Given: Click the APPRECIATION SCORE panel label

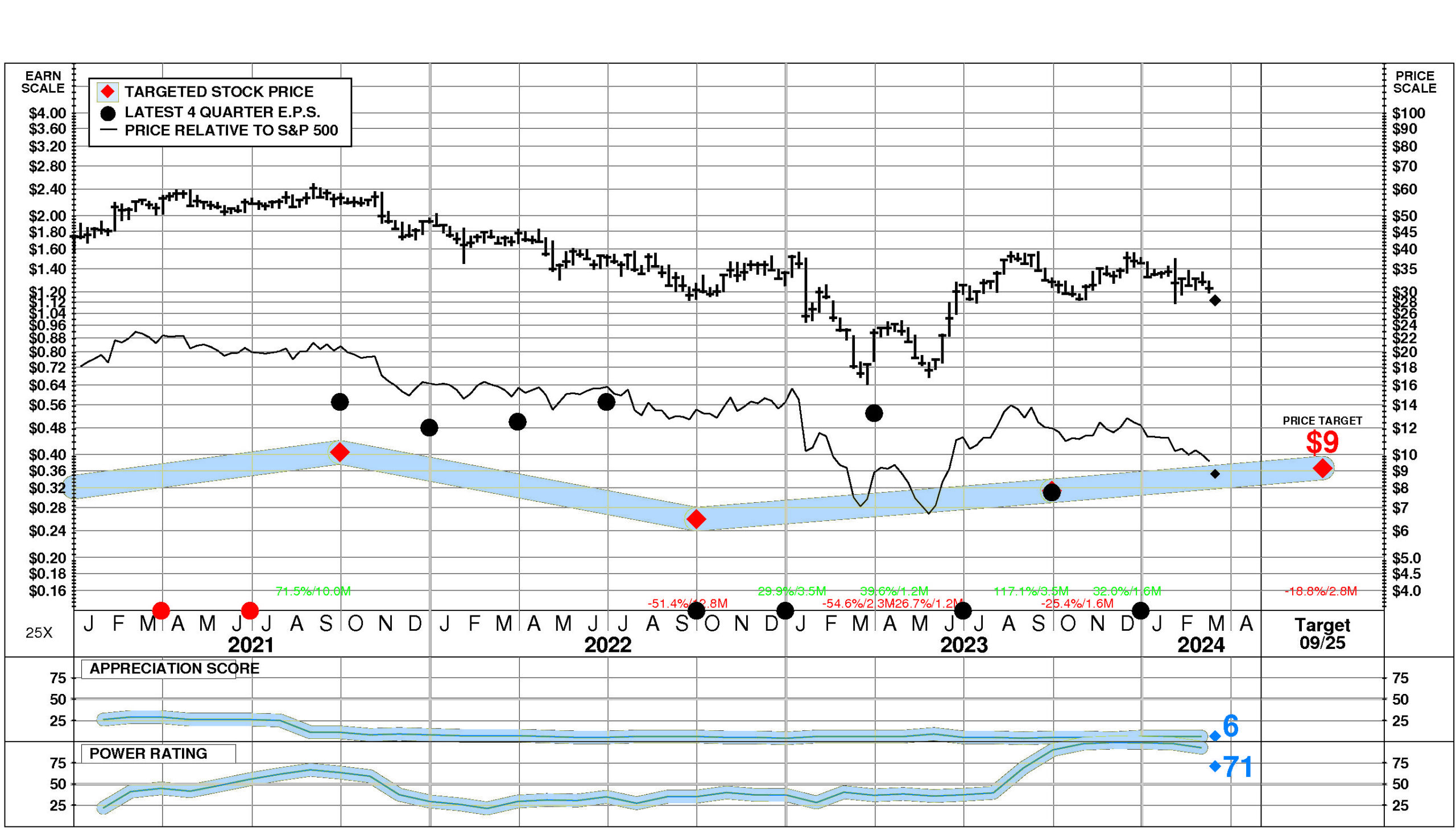Looking at the screenshot, I should tap(174, 668).
